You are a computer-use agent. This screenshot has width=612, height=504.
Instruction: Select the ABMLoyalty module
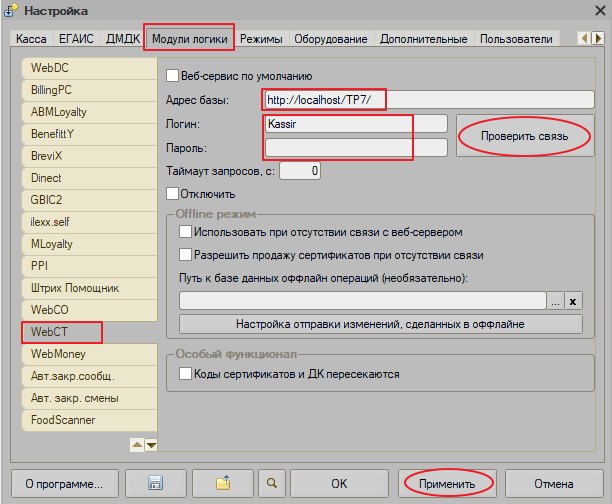pos(90,112)
